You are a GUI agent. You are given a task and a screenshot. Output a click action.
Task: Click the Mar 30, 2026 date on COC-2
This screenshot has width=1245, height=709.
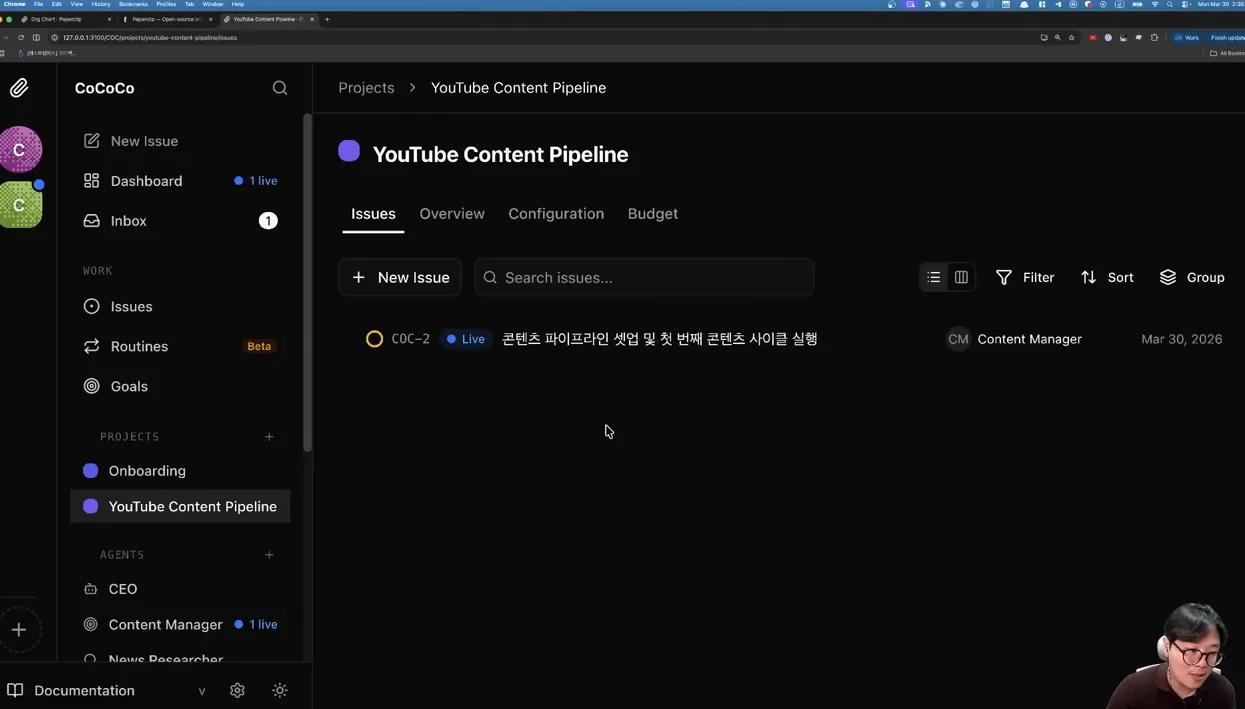(x=1182, y=339)
